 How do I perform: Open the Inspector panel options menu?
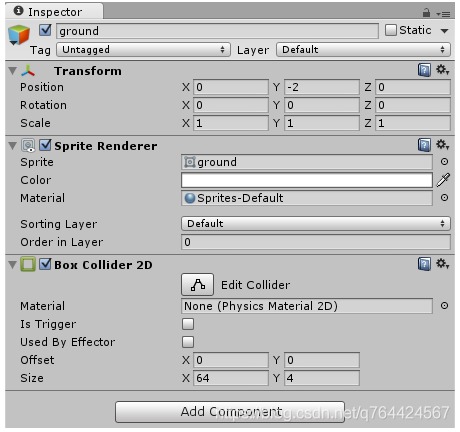tap(443, 14)
